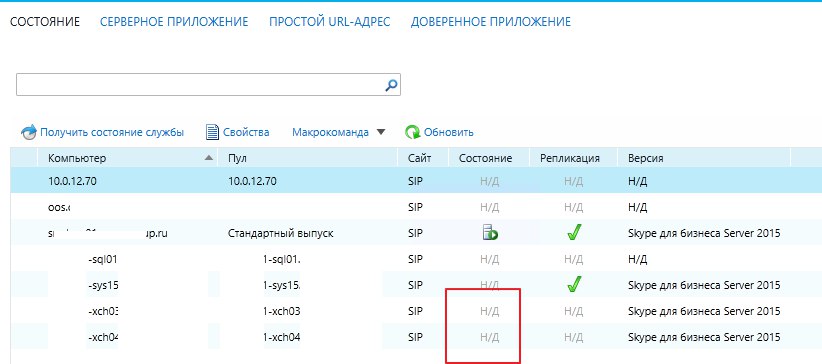The image size is (822, 364).
Task: Click the Обновить button
Action: 439,132
